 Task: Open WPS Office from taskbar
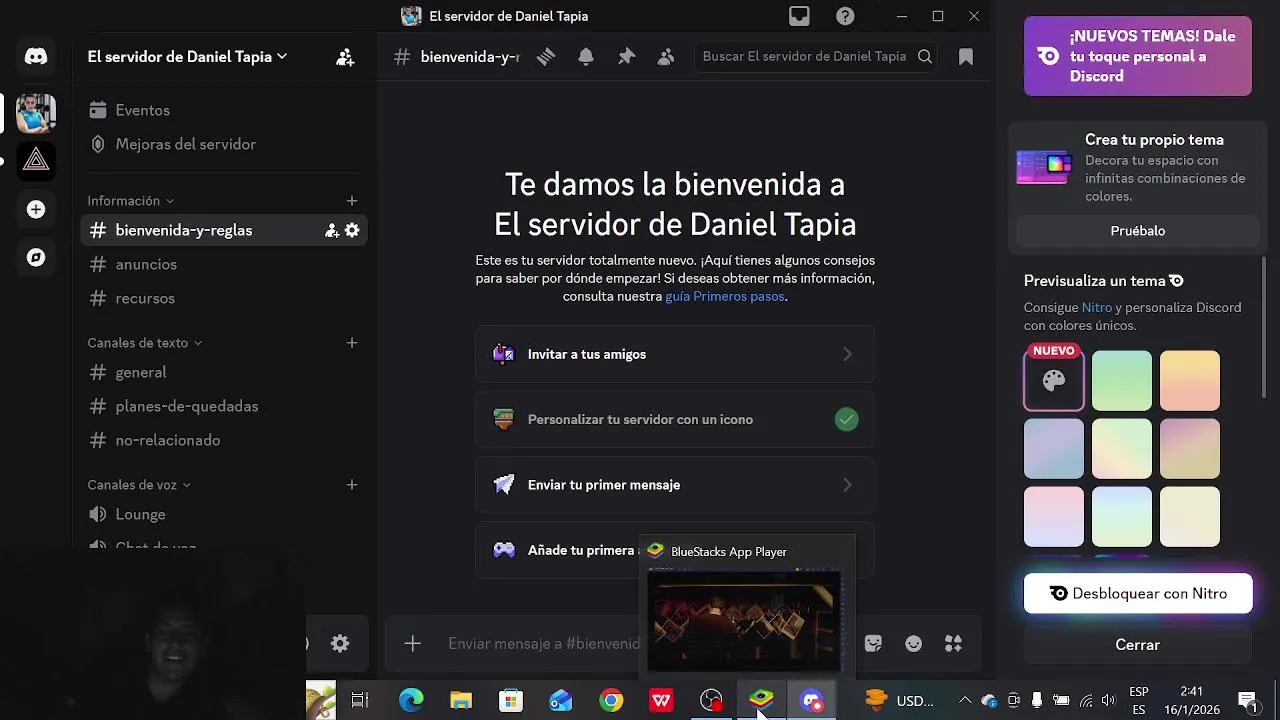coord(661,701)
